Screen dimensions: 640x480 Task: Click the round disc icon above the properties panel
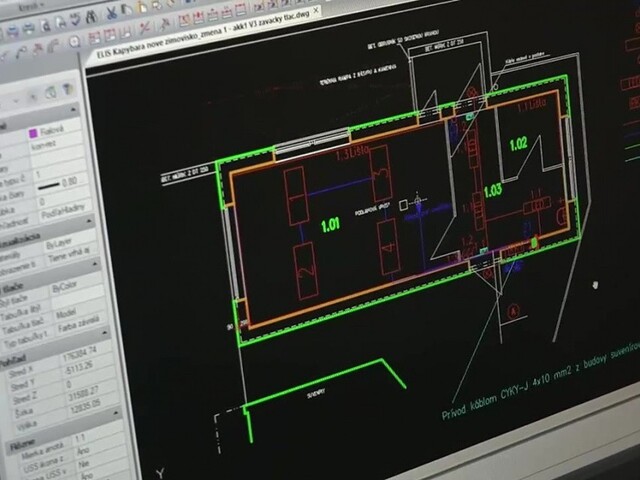[x=74, y=42]
